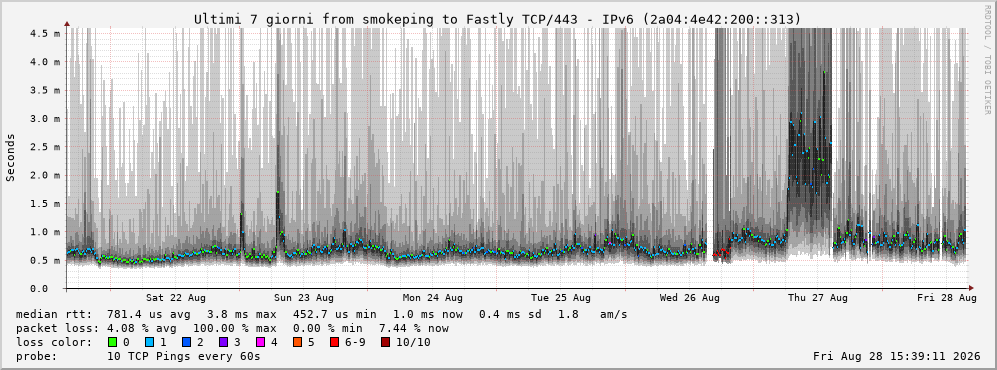Click the '0.5 m' y-axis value
The image size is (997, 370).
click(x=45, y=260)
